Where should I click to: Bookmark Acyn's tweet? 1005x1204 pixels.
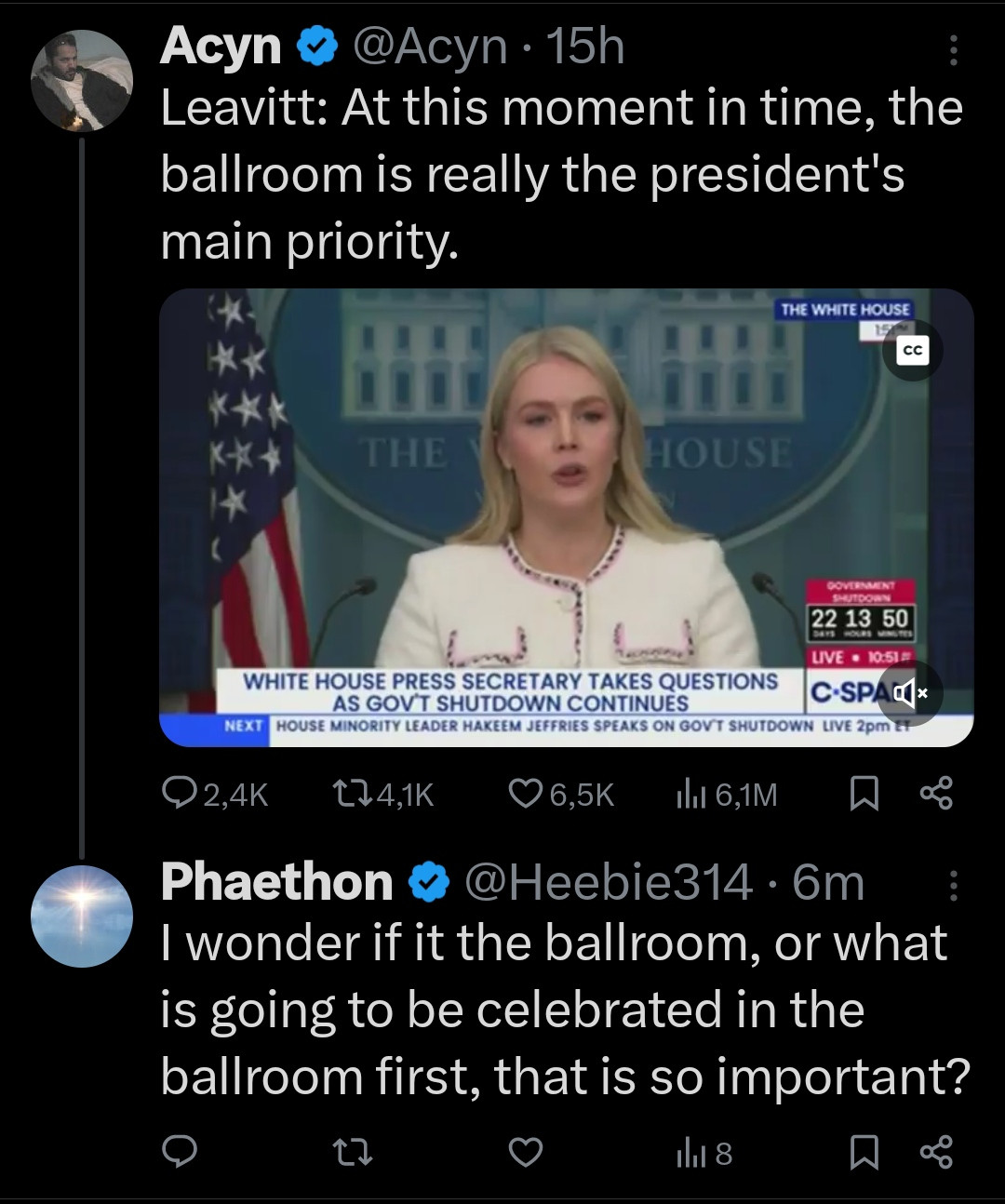point(864,794)
